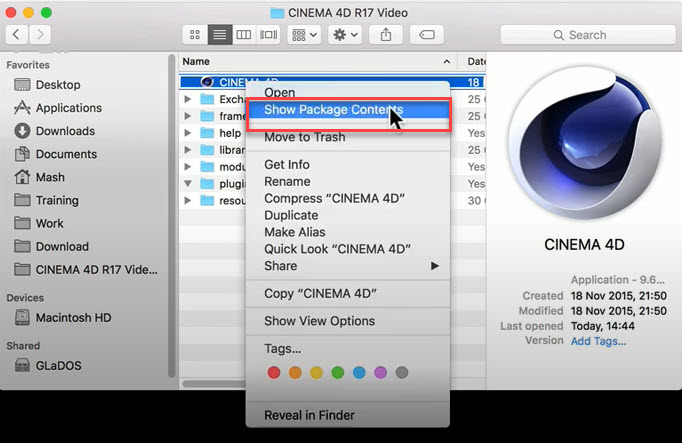
Task: Switch to list view
Action: [220, 35]
